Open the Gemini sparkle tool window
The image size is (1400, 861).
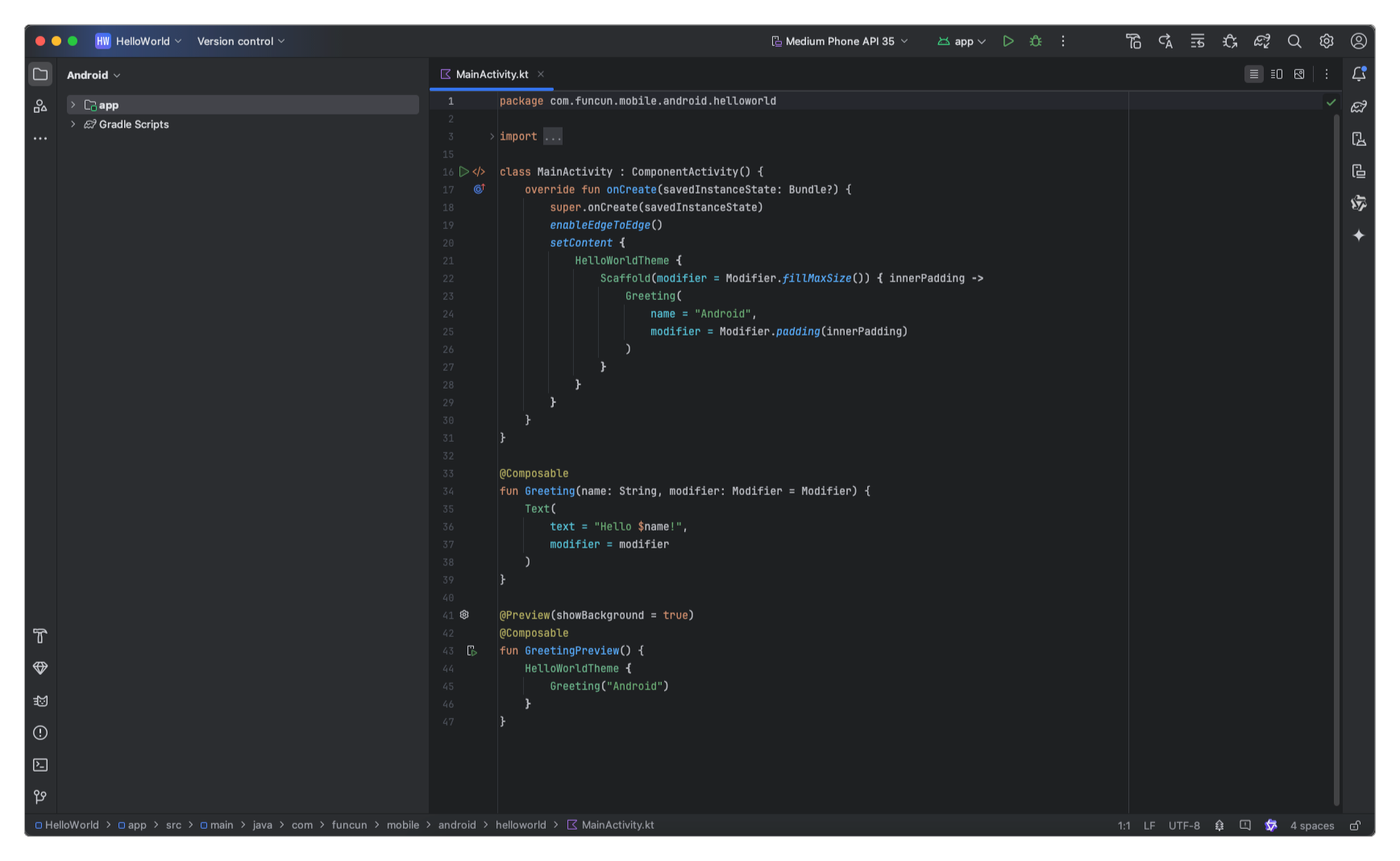1359,235
